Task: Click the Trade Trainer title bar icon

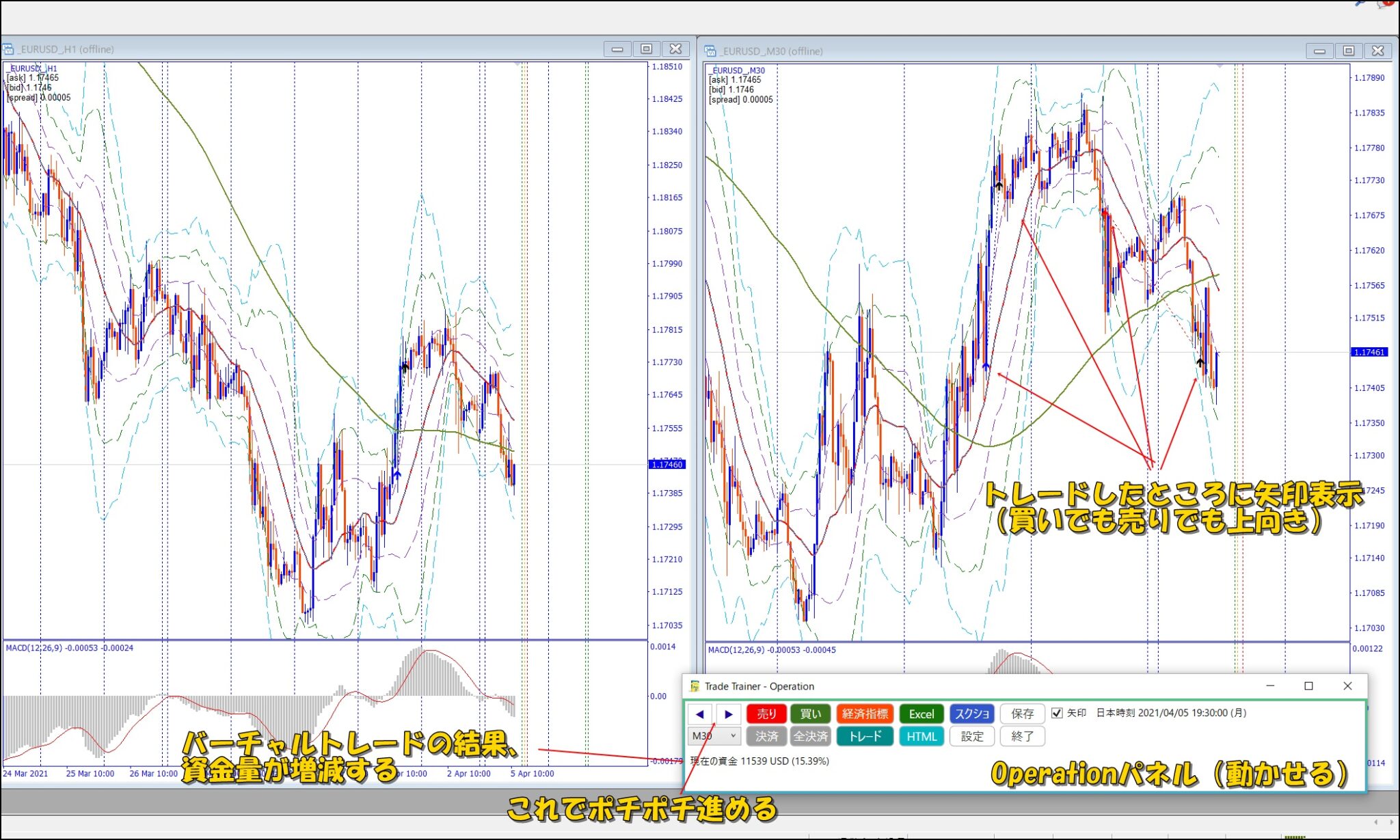Action: point(694,686)
